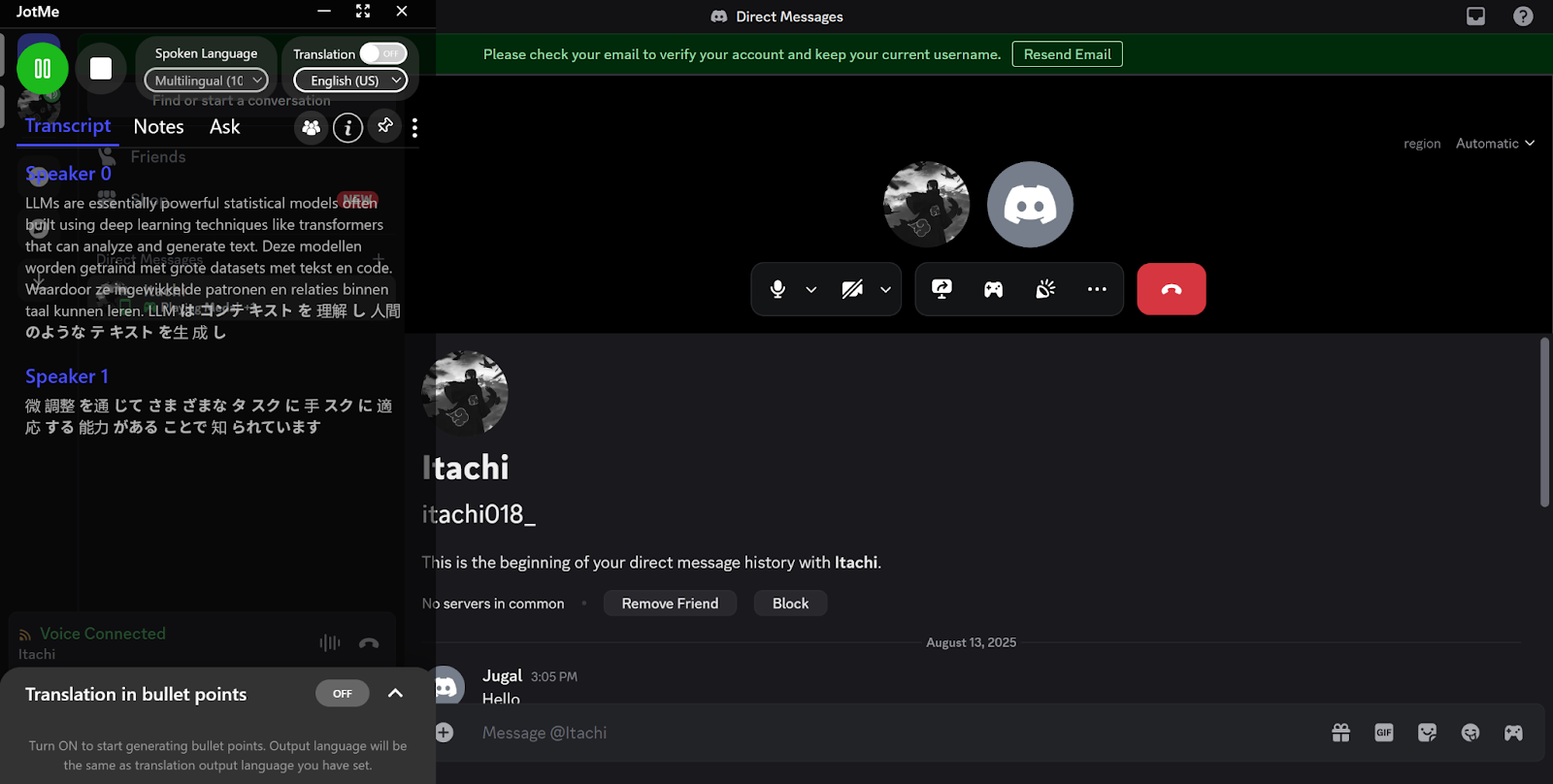
Task: Switch to the Transcript tab
Action: pos(68,126)
